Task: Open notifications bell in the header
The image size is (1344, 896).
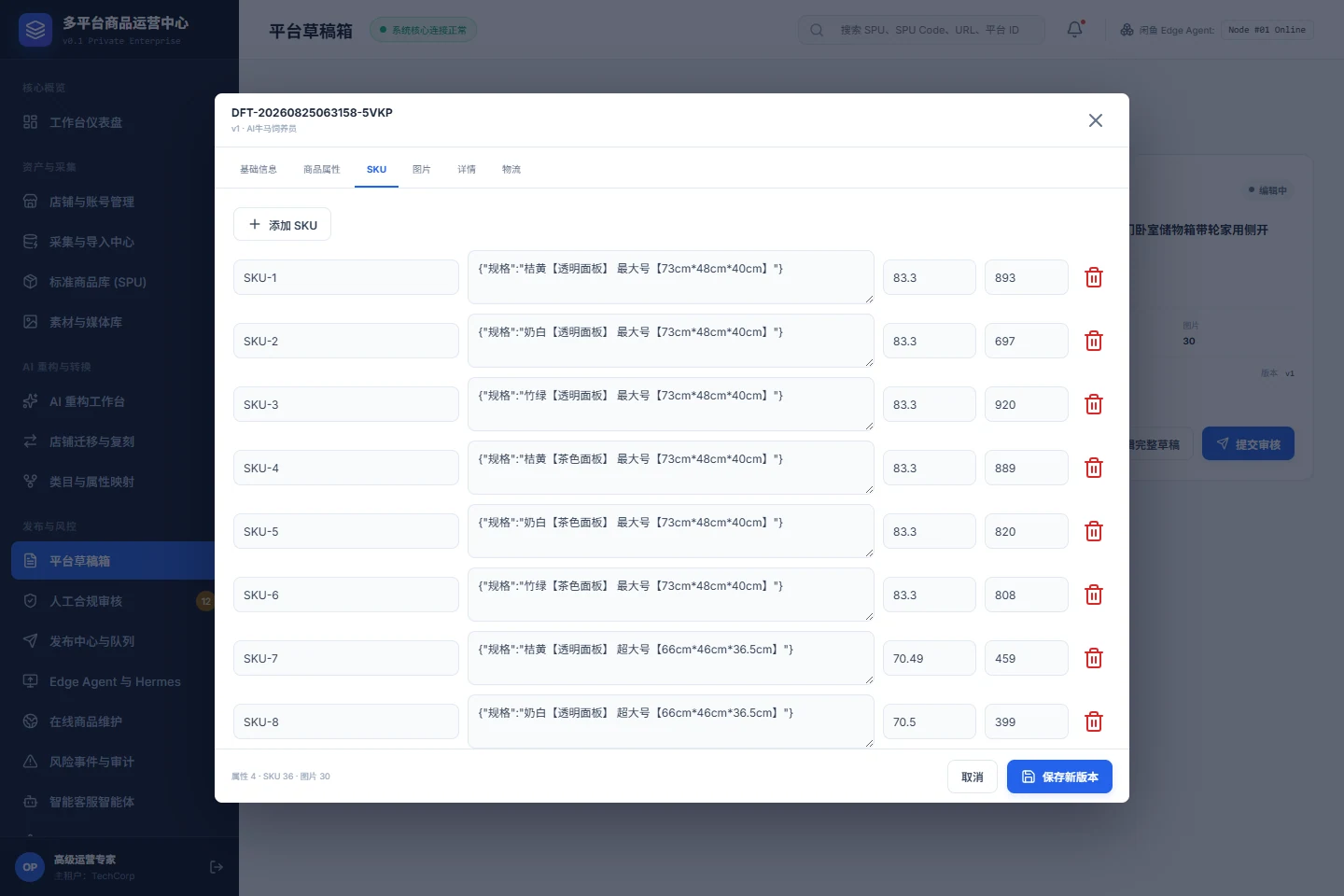Action: point(1075,30)
